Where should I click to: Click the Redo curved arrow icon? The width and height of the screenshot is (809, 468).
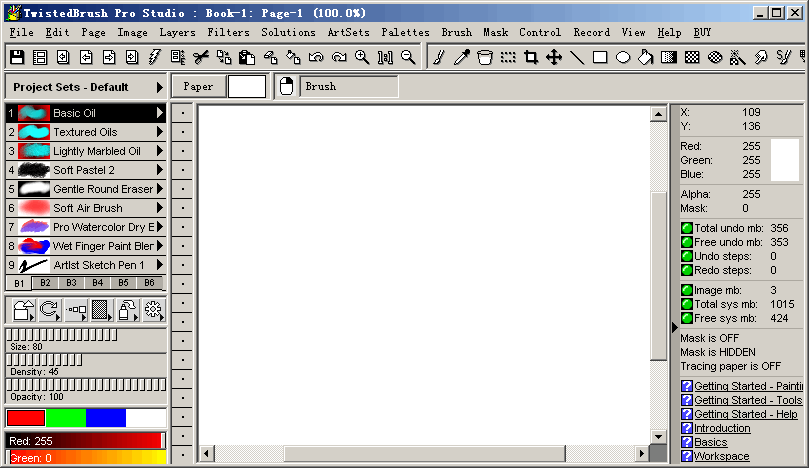pyautogui.click(x=339, y=57)
